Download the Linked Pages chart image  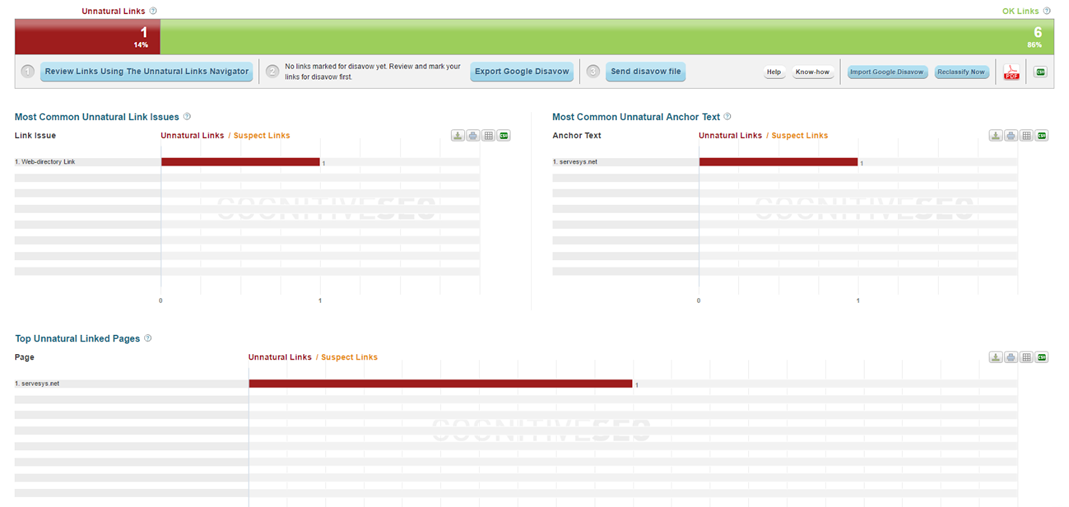[996, 357]
